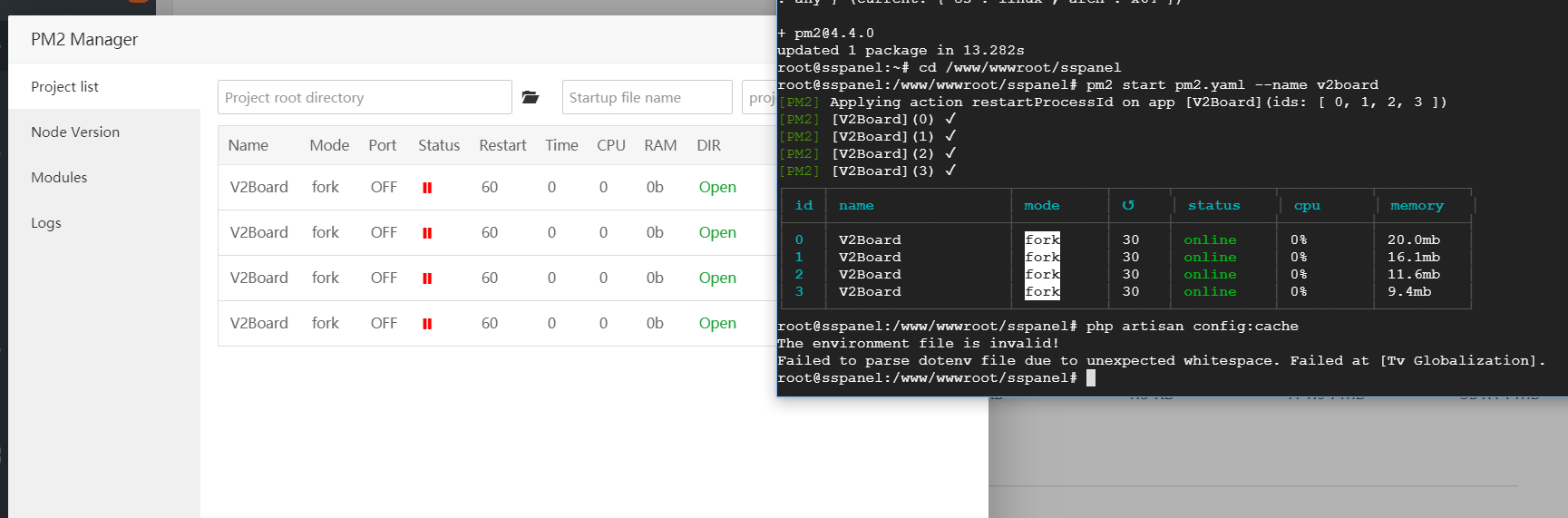
Task: Click the RAM column header
Action: [660, 145]
